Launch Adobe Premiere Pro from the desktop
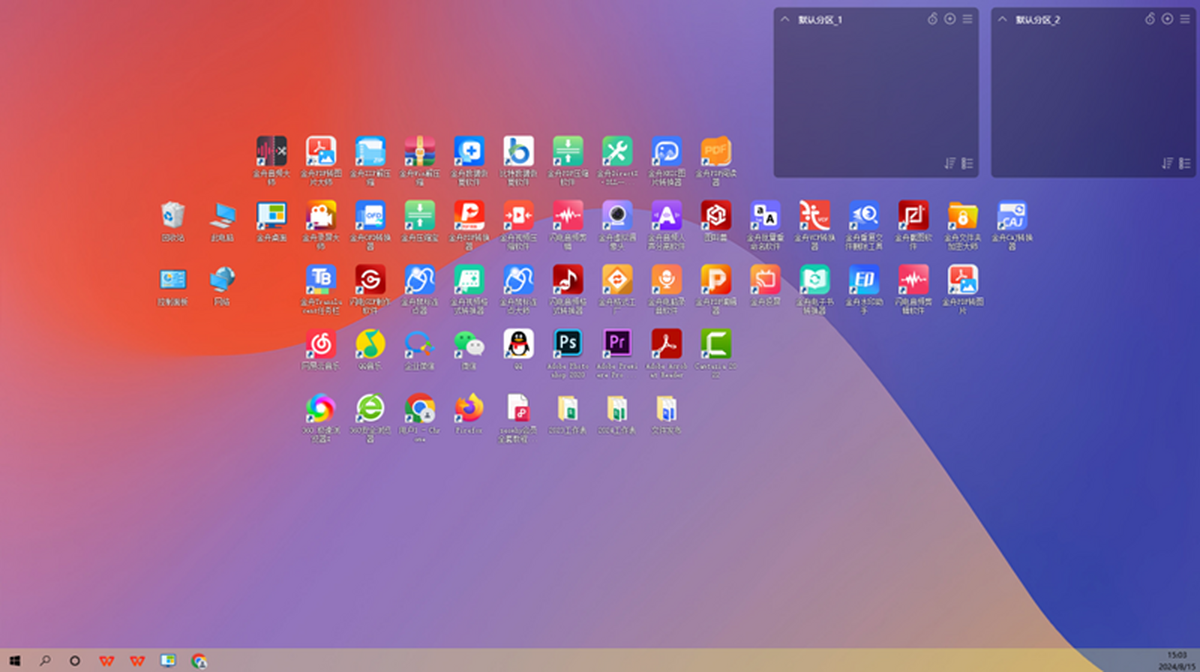Screen dimensions: 1200x672 pos(617,344)
